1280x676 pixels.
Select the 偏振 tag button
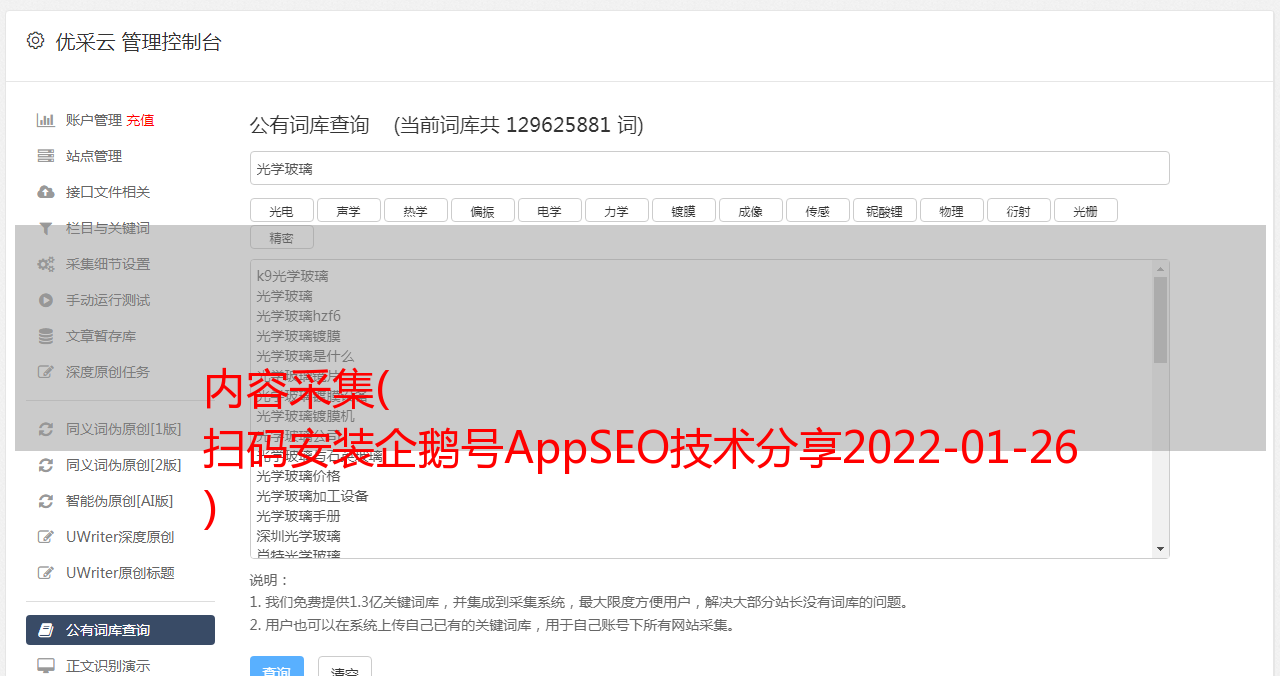click(x=482, y=210)
